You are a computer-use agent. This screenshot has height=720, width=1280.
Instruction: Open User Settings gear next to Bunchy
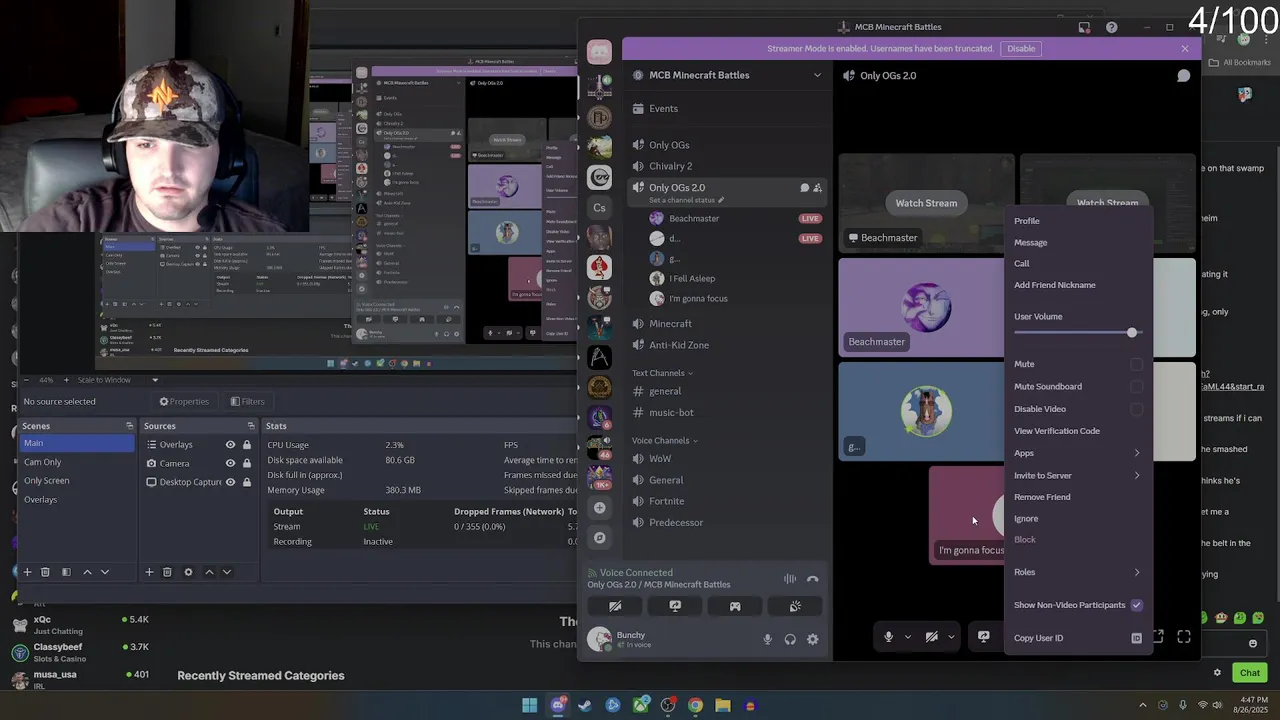coord(813,639)
